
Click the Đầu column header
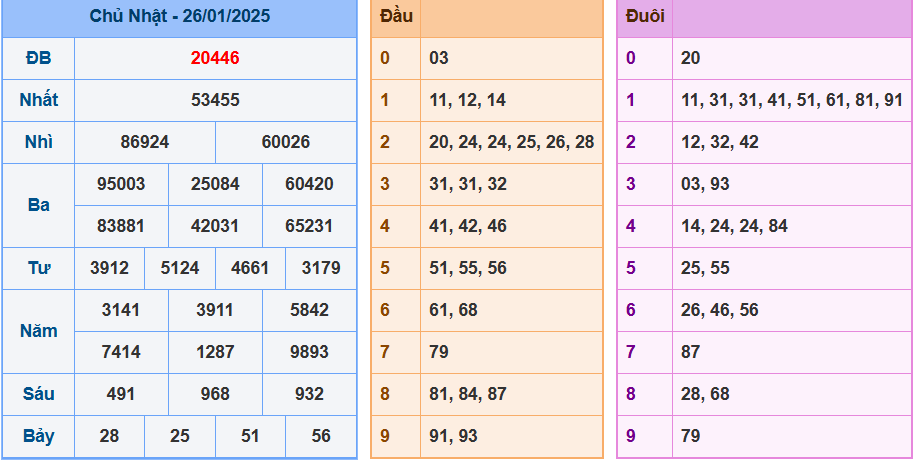(x=397, y=16)
